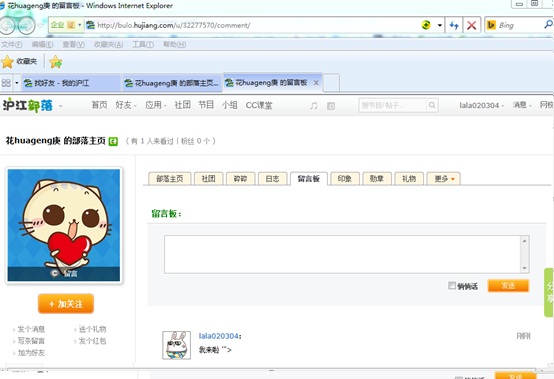Expand the lala020304 account dropdown
This screenshot has width=554, height=379.
(x=482, y=105)
